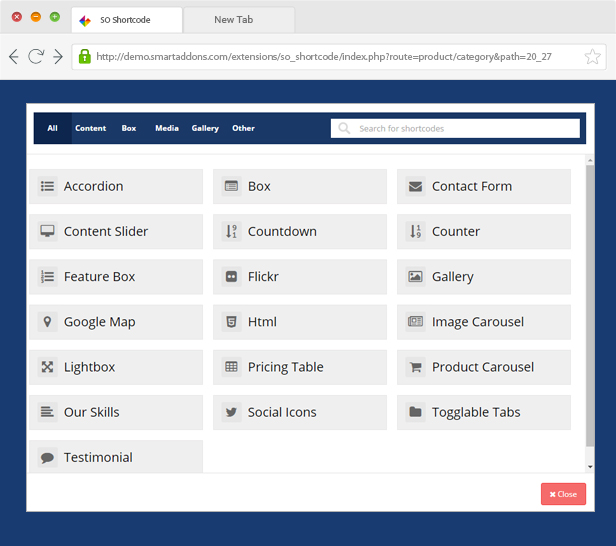Switch to the Other category tab
The image size is (616, 546).
click(x=243, y=128)
